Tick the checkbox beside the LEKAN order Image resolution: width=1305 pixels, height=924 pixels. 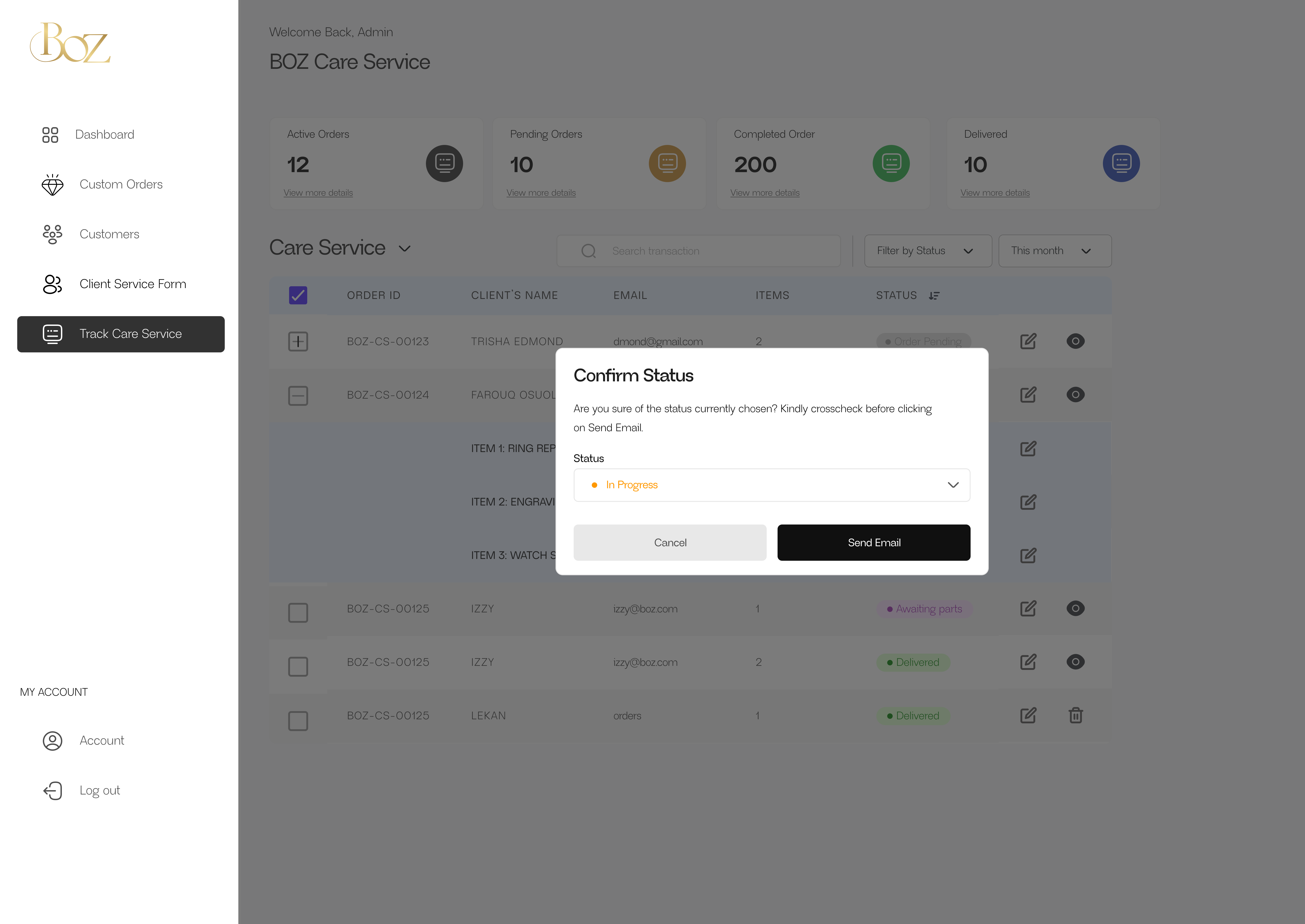[298, 720]
